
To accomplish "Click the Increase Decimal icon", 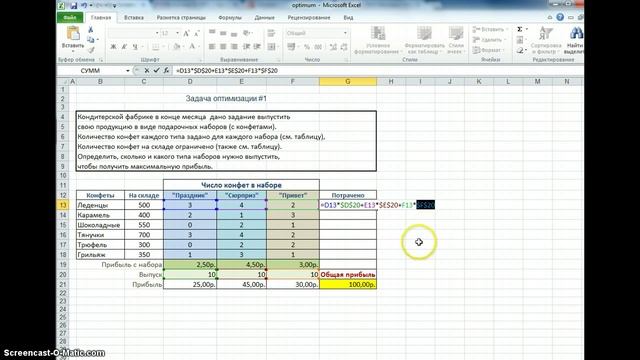I will pos(333,47).
